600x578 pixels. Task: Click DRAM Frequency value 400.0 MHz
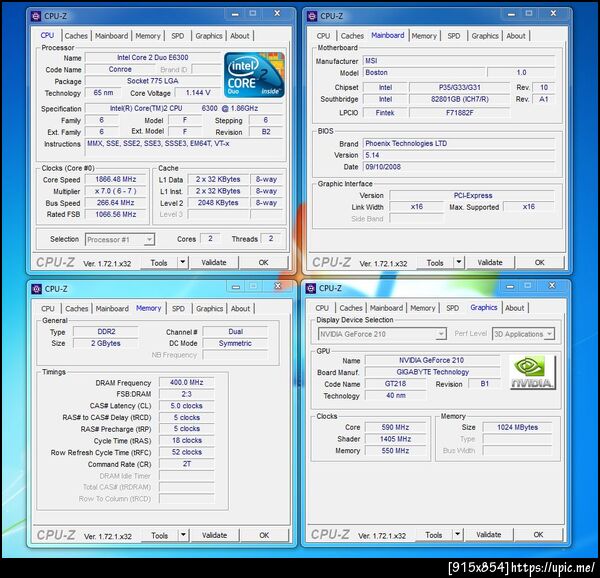(x=187, y=382)
